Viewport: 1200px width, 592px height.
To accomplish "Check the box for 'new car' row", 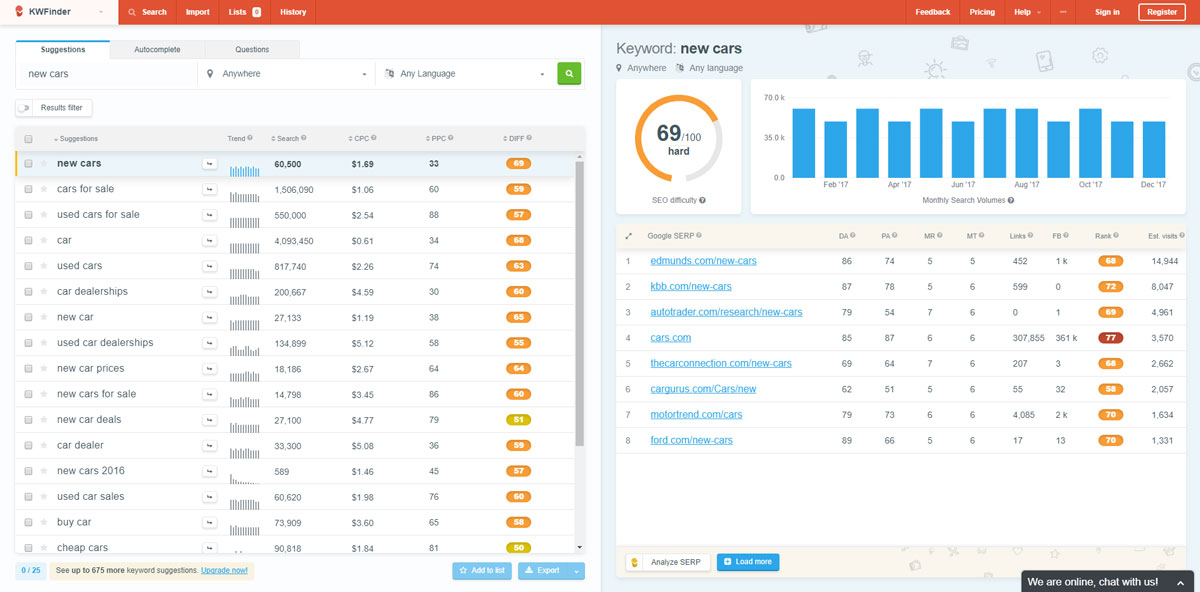I will [x=28, y=317].
